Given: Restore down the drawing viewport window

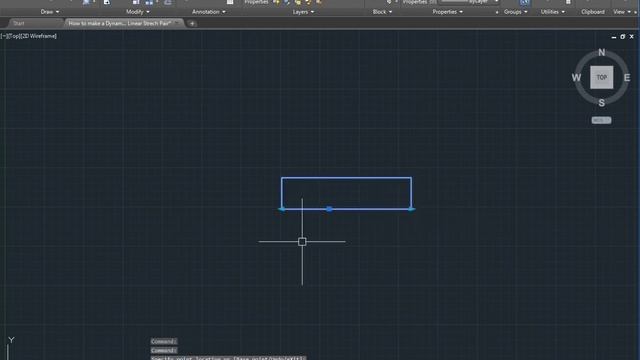Looking at the screenshot, I should point(622,37).
